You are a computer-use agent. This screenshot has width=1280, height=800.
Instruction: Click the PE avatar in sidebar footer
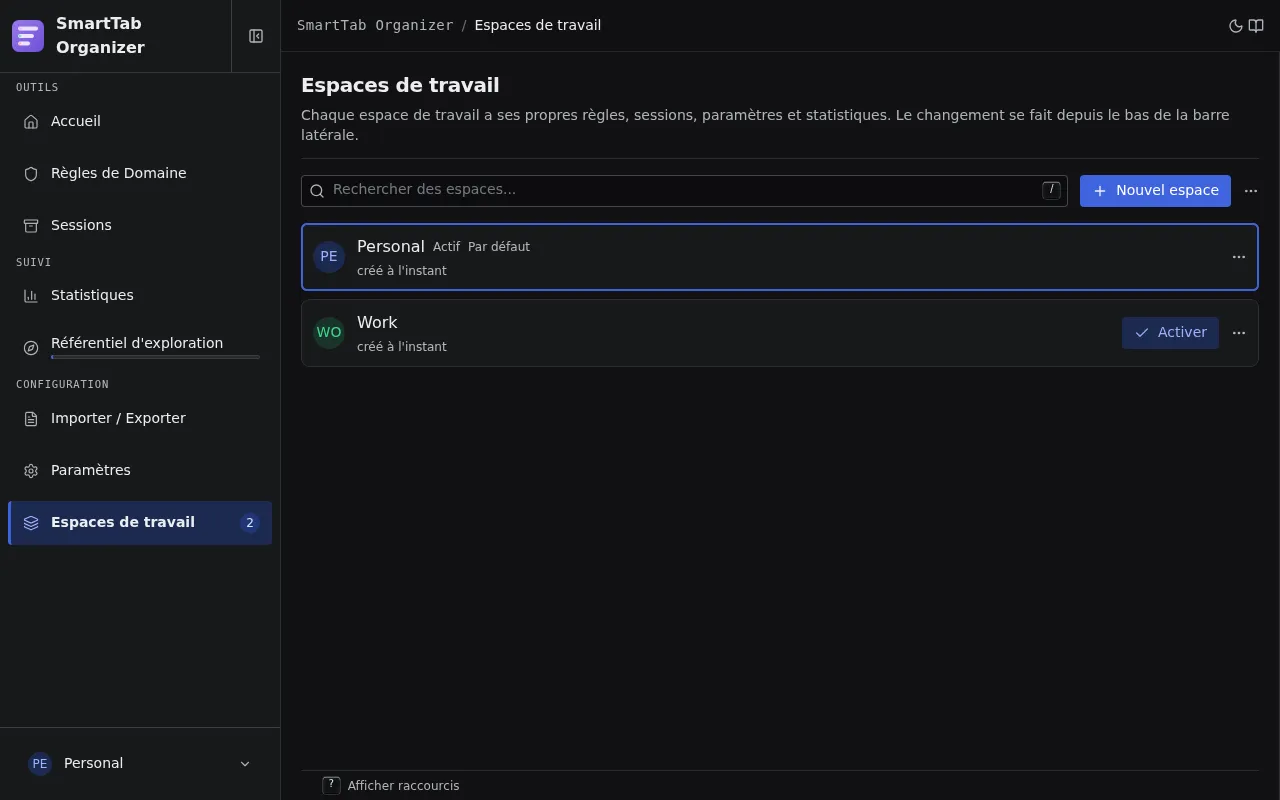tap(40, 764)
